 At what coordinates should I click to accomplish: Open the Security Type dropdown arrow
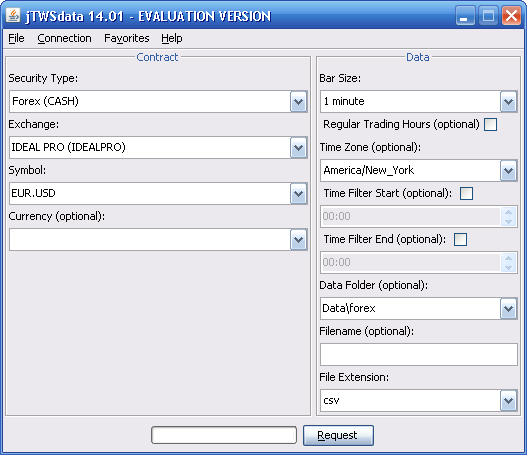(298, 101)
